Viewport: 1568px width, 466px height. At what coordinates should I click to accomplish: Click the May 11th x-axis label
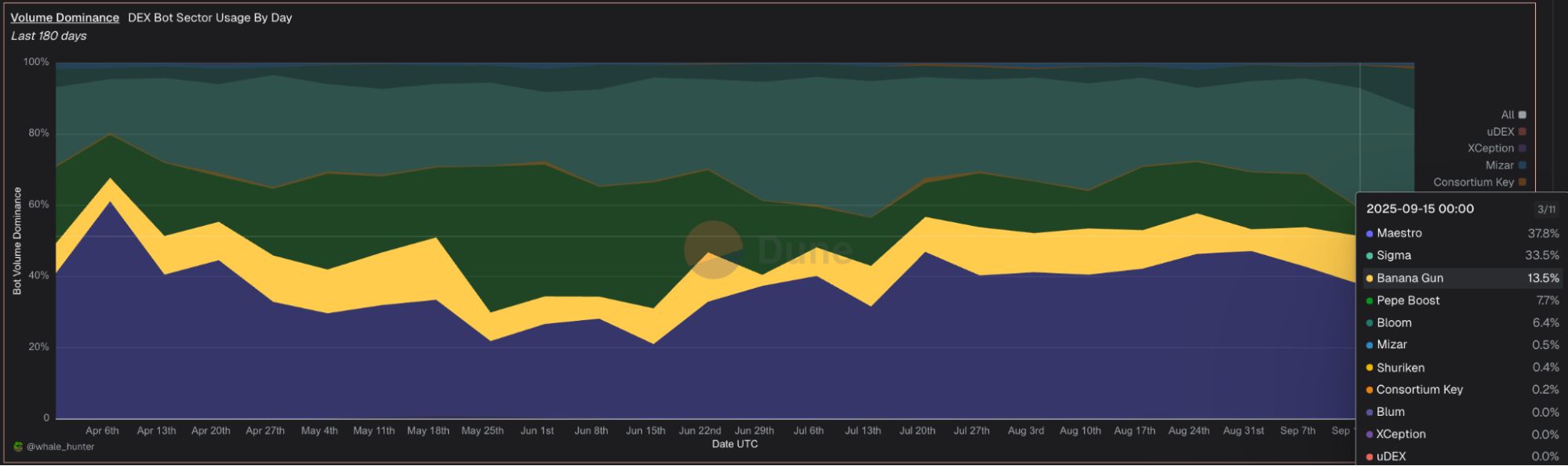(374, 431)
